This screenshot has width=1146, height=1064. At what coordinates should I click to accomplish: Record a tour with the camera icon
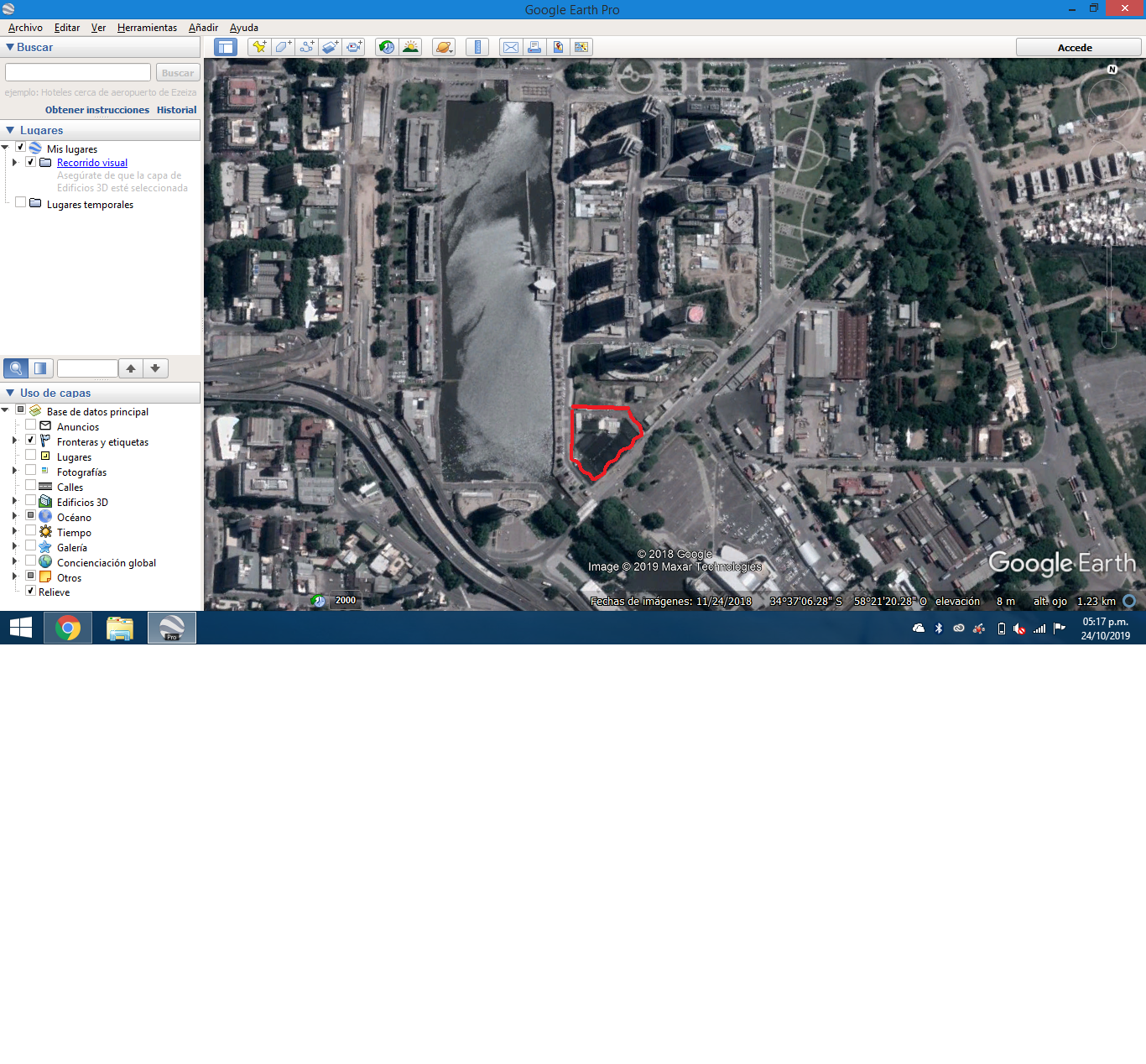click(x=353, y=47)
